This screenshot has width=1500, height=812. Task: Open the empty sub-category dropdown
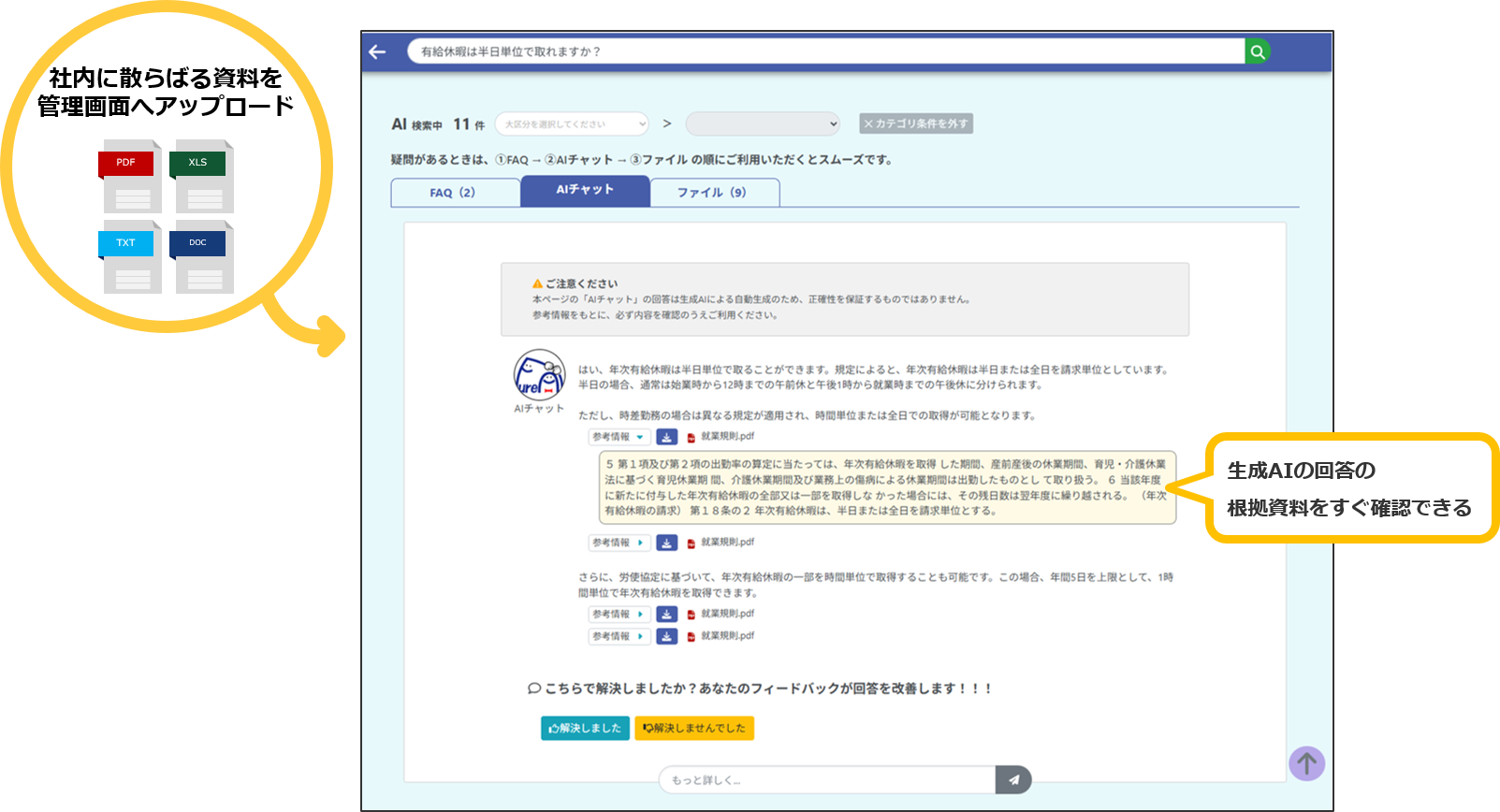pos(763,123)
